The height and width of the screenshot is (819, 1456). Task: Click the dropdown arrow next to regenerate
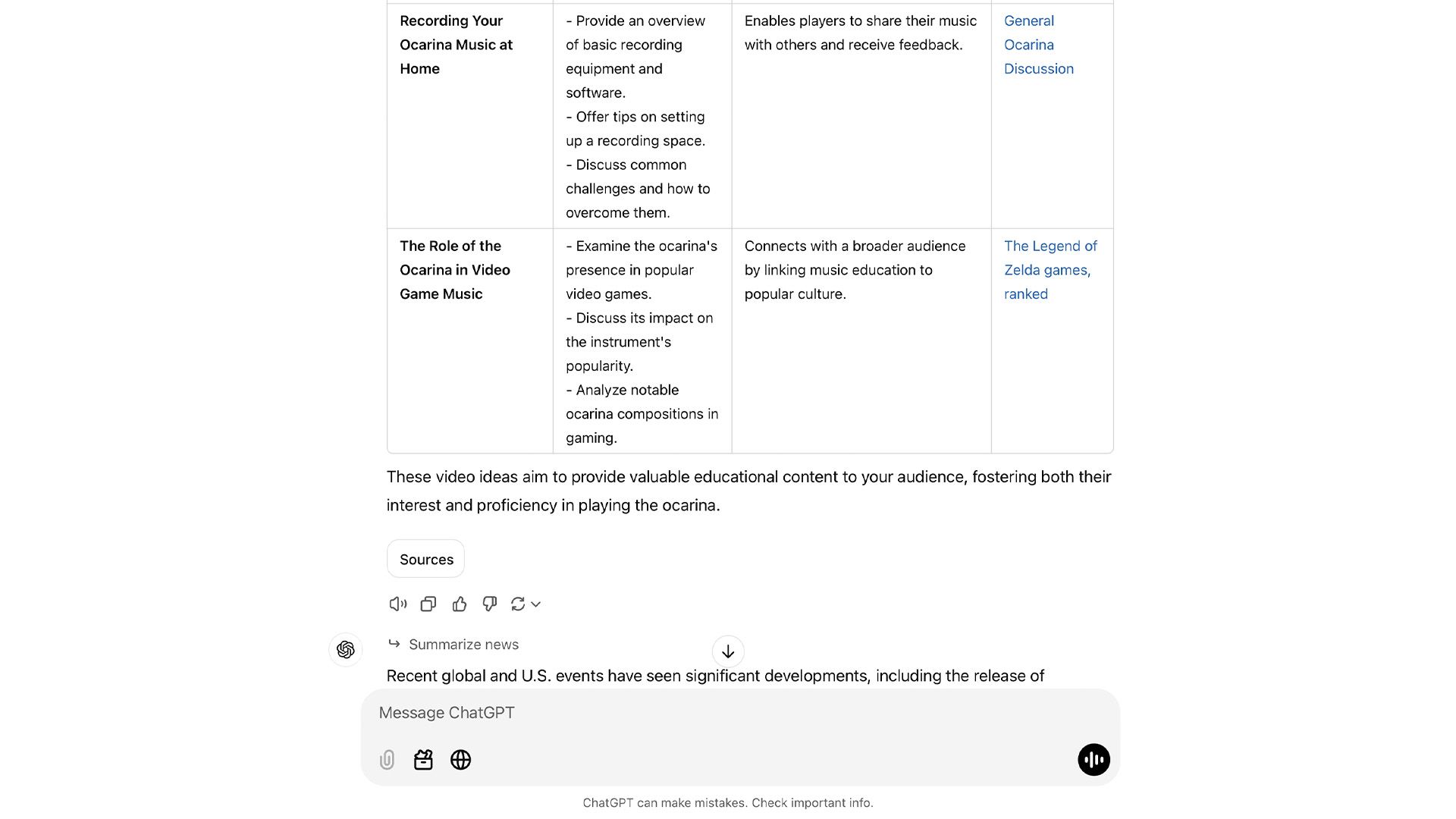pos(533,604)
